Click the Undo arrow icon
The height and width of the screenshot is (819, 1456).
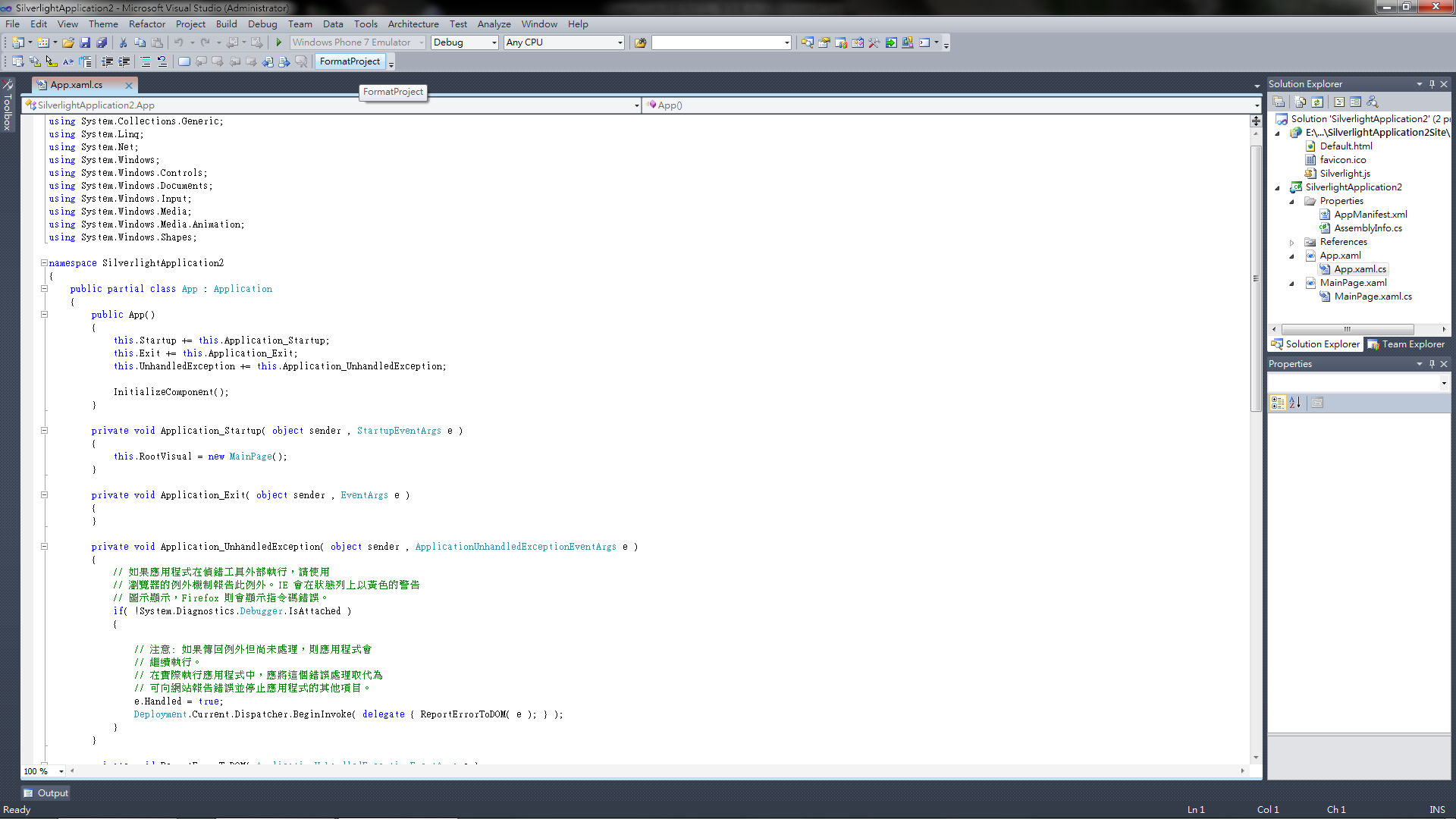(x=178, y=42)
